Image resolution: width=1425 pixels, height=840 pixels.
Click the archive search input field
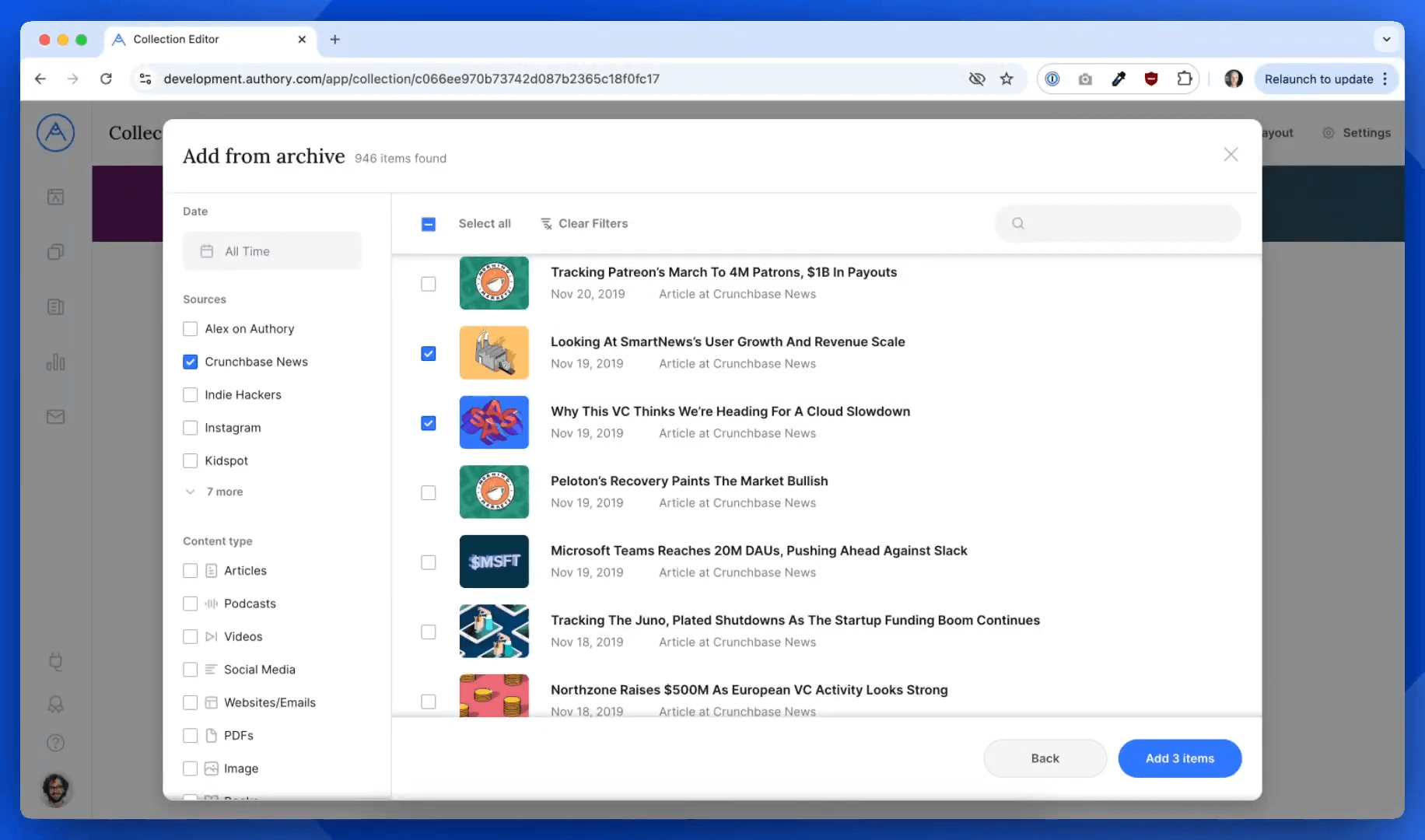tap(1128, 224)
